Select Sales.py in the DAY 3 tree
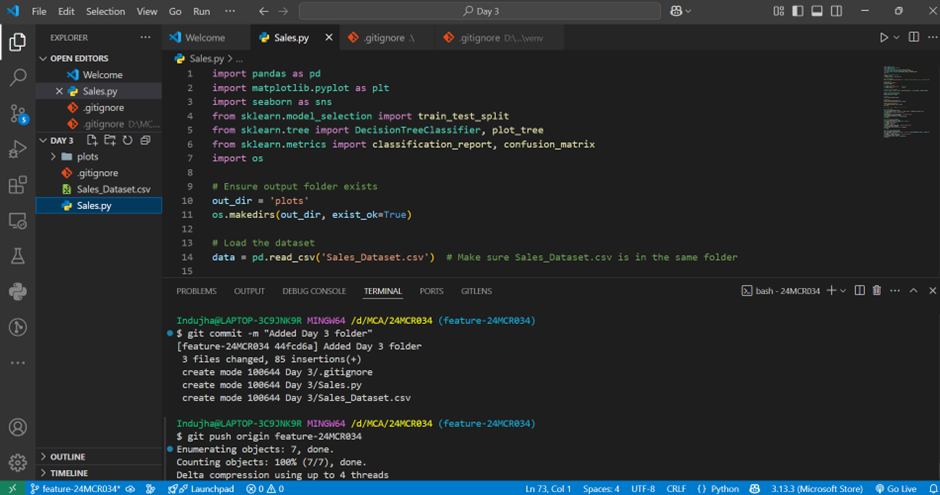 coord(99,206)
